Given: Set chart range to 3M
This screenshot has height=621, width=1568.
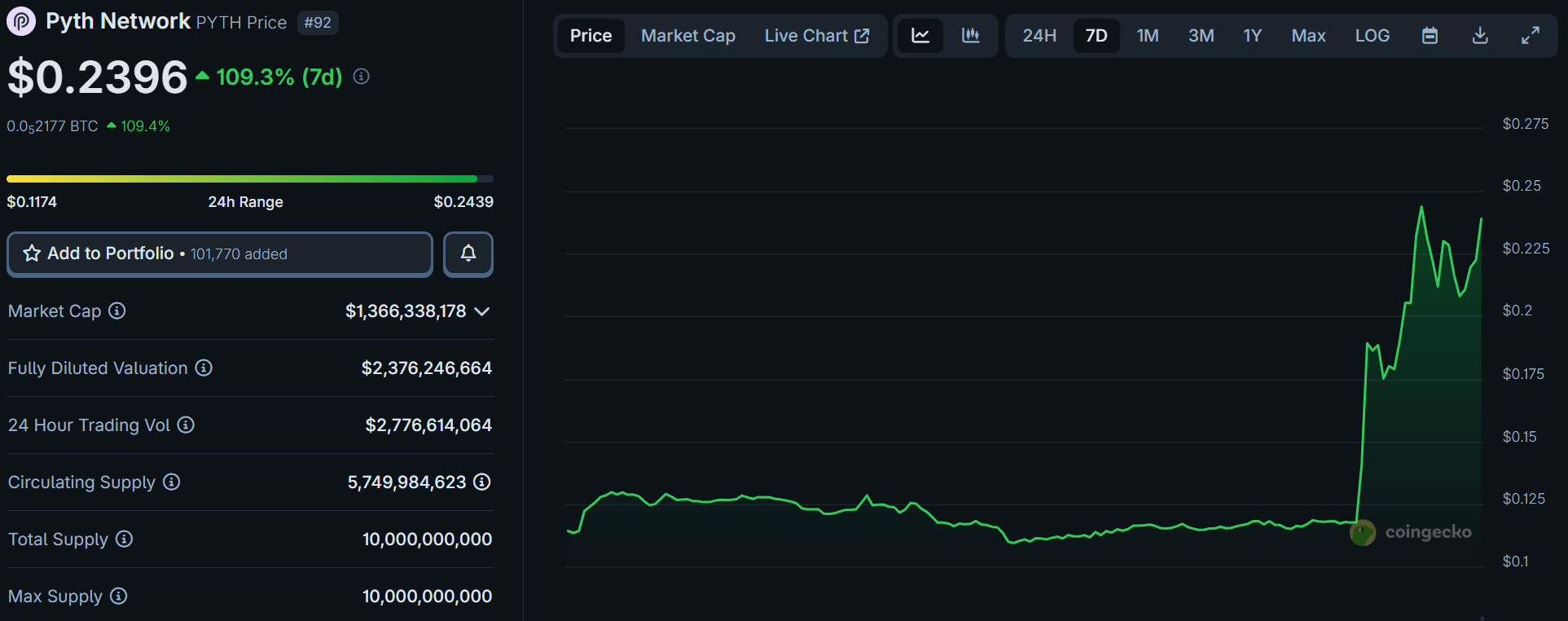Looking at the screenshot, I should coord(1201,36).
